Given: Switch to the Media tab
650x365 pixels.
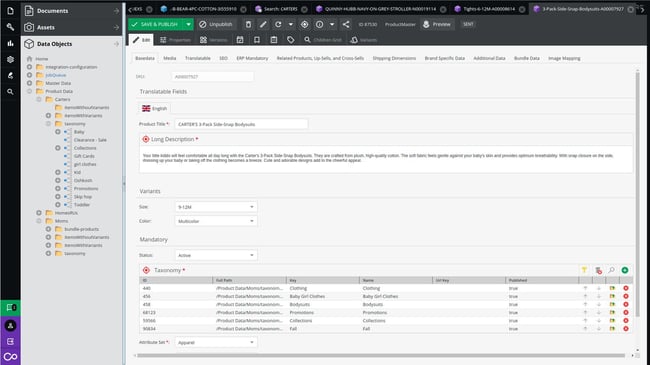Looking at the screenshot, I should pos(170,58).
